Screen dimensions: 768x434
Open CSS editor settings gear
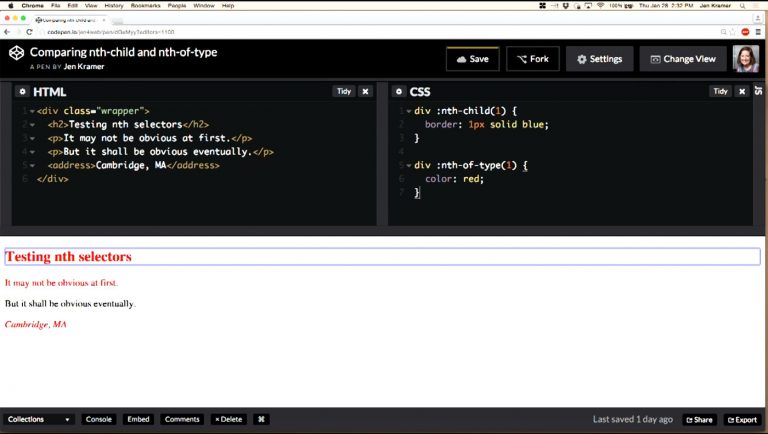coord(399,92)
